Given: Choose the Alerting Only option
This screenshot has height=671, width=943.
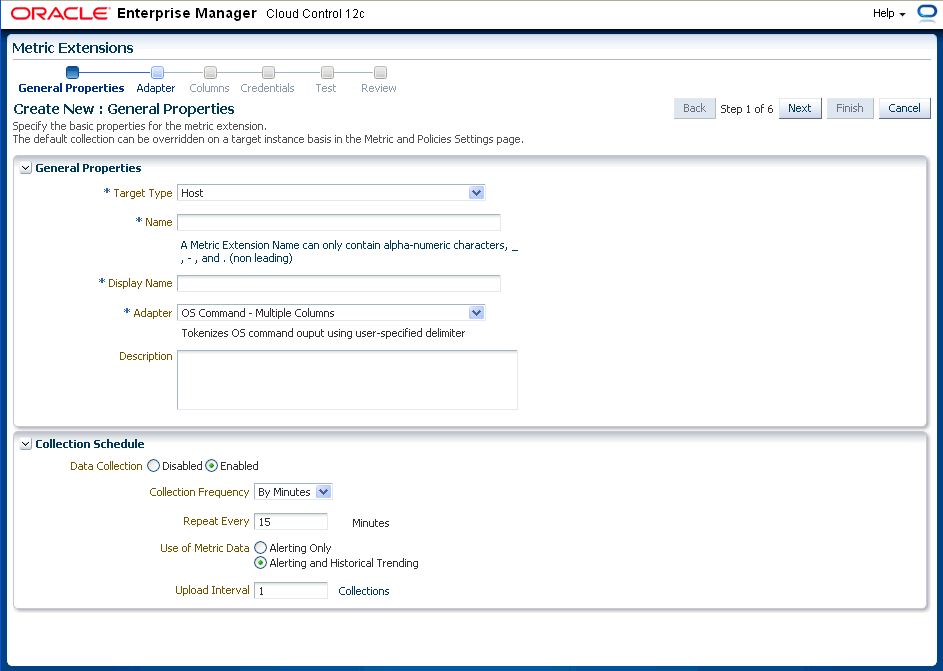Looking at the screenshot, I should 260,548.
